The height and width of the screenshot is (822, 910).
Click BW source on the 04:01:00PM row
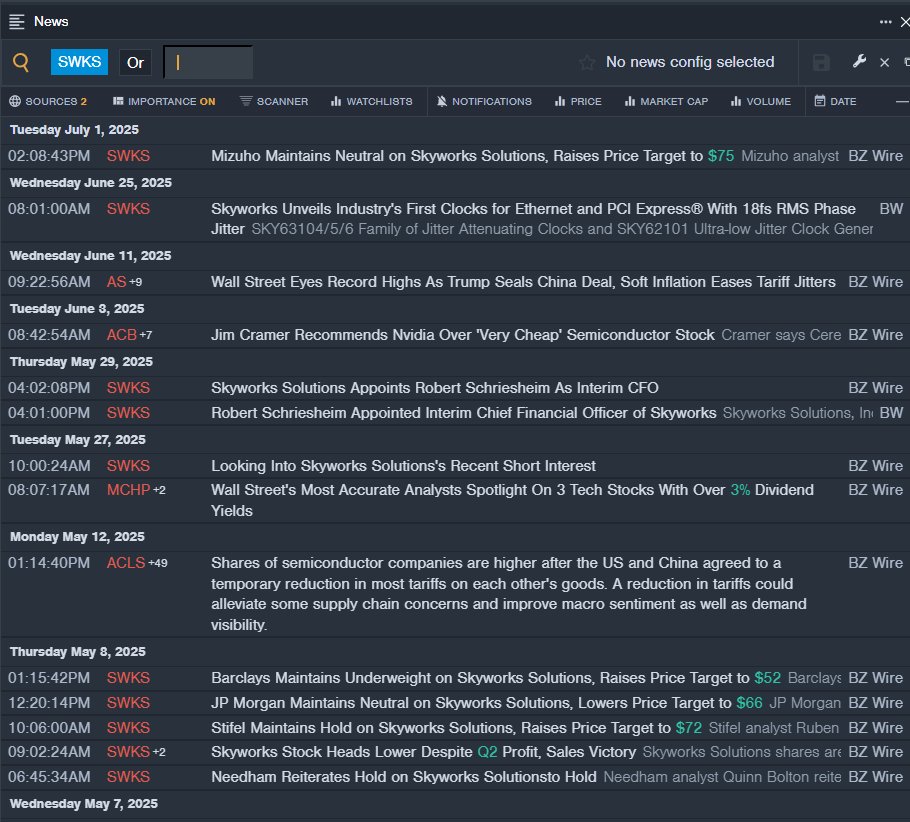point(891,413)
